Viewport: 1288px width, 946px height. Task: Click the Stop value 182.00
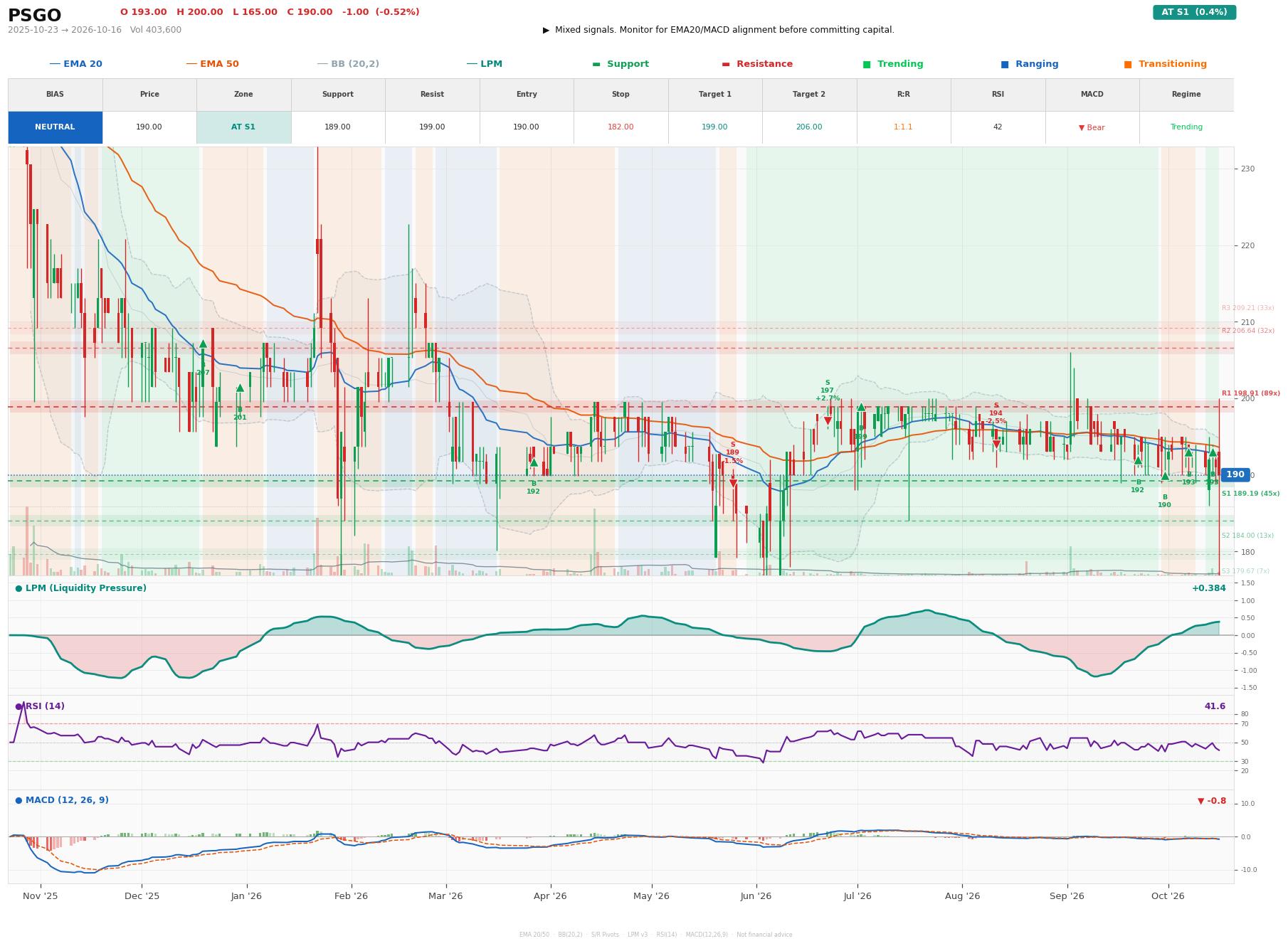coord(621,127)
